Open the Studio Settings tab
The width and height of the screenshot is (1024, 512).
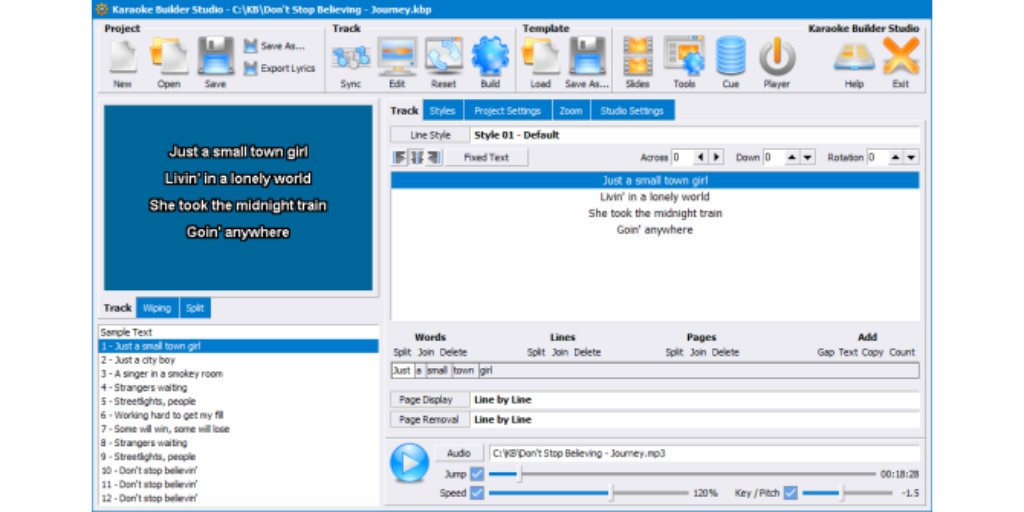pyautogui.click(x=632, y=110)
